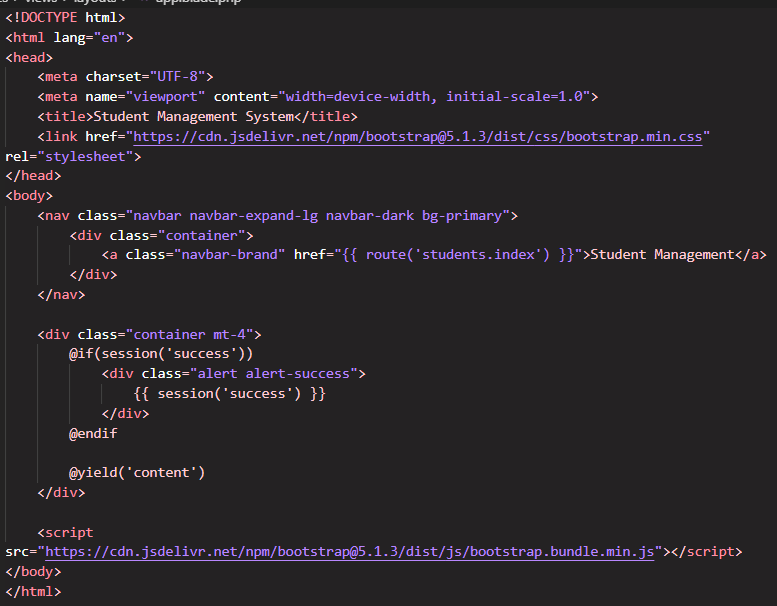Click the opening <body> tag
The height and width of the screenshot is (606, 777).
coord(29,196)
